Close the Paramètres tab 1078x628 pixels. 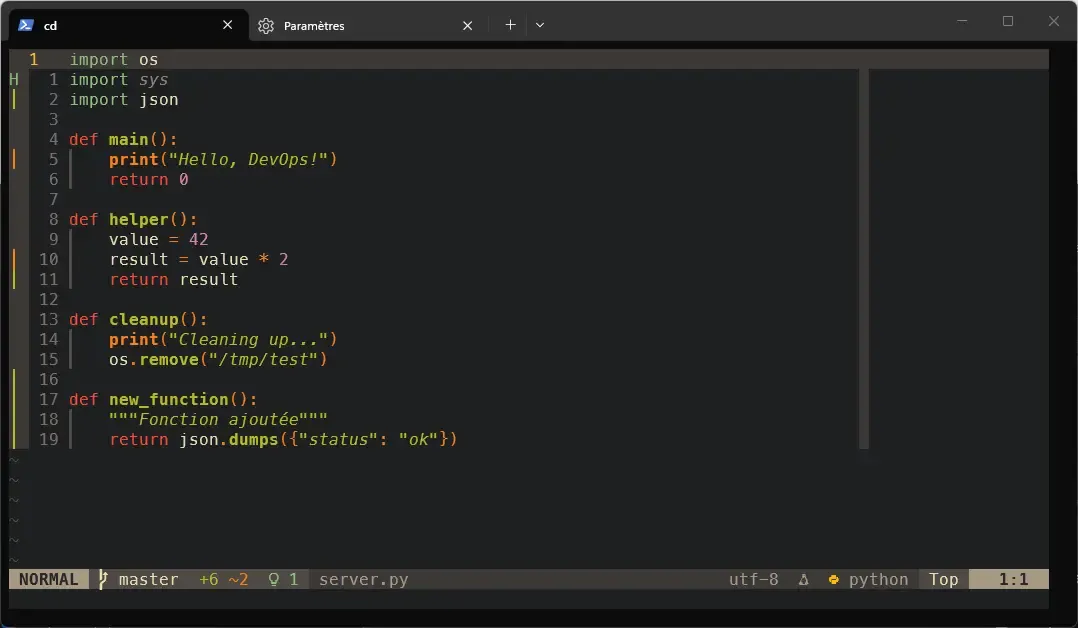(467, 25)
